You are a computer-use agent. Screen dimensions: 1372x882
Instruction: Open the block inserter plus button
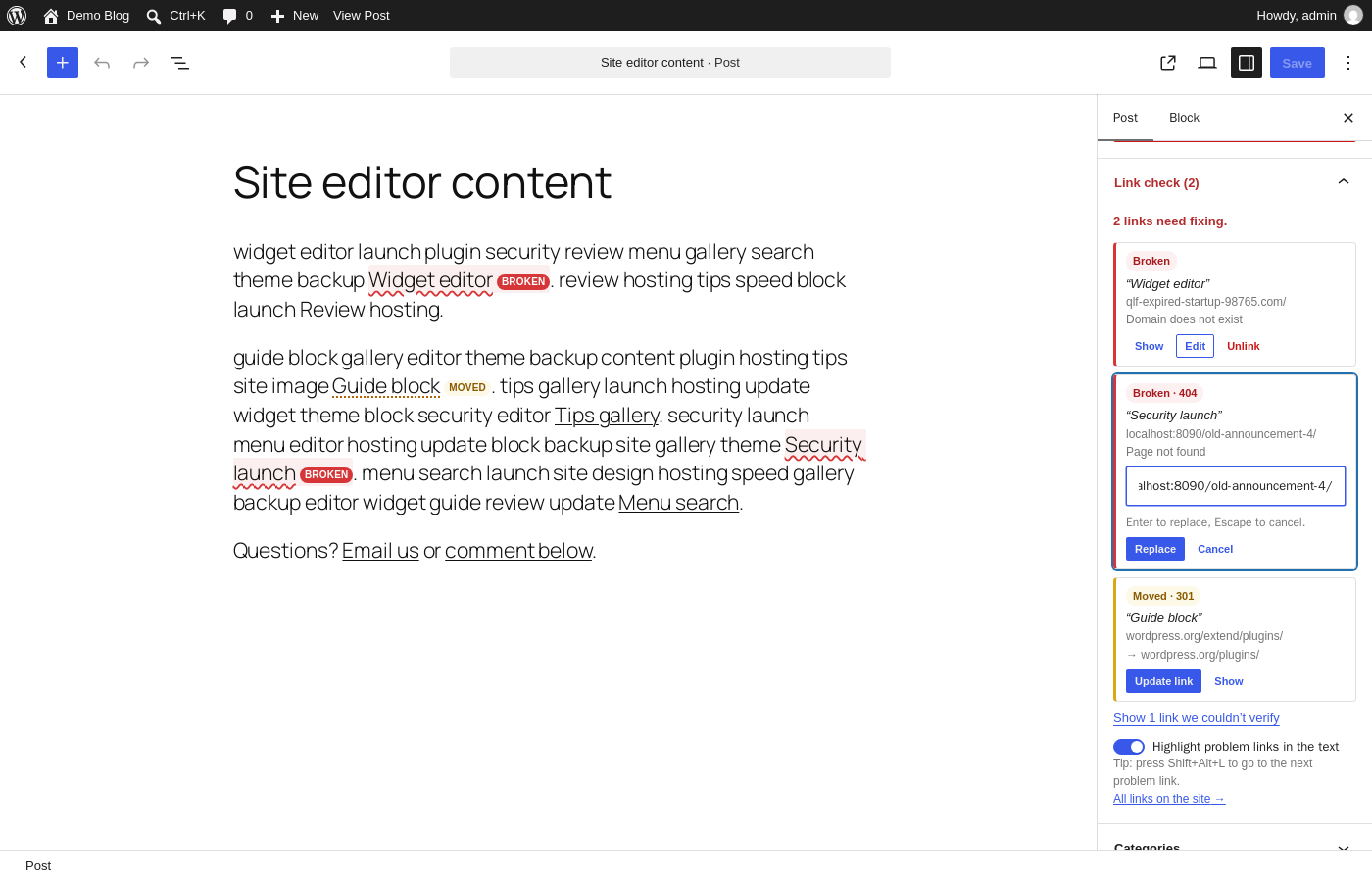63,63
